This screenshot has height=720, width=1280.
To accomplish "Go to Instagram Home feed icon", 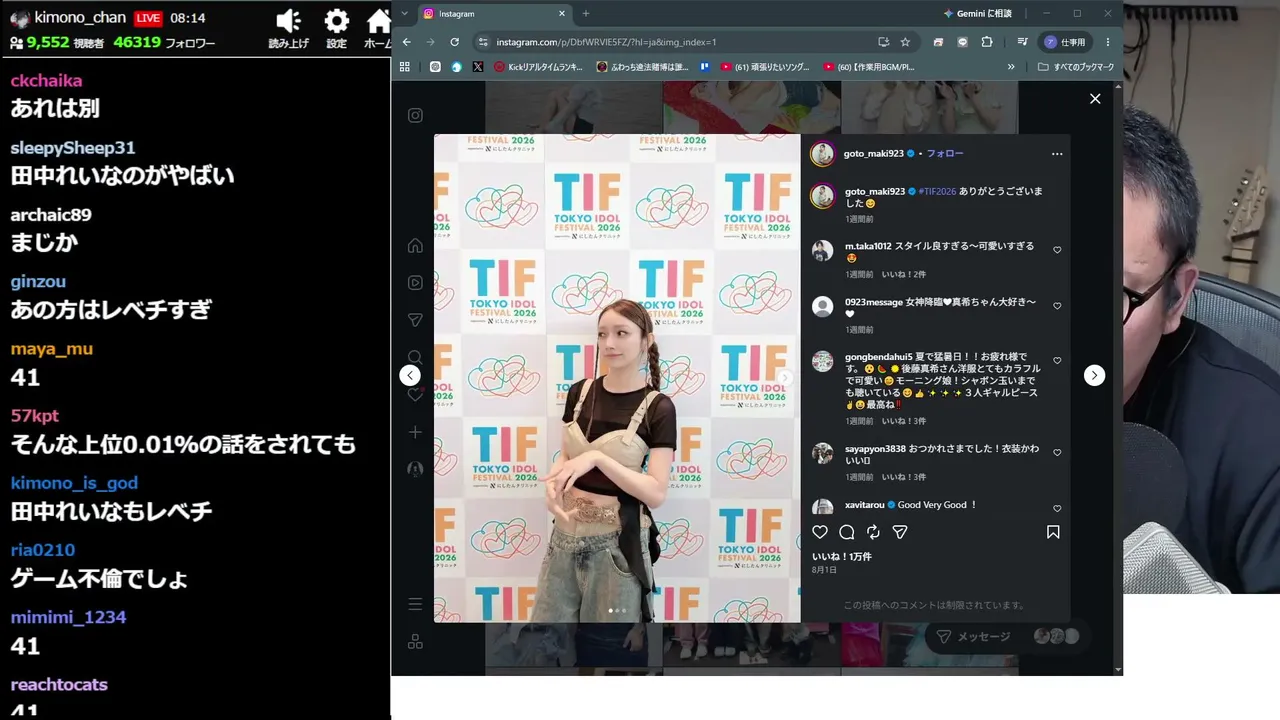I will [415, 246].
